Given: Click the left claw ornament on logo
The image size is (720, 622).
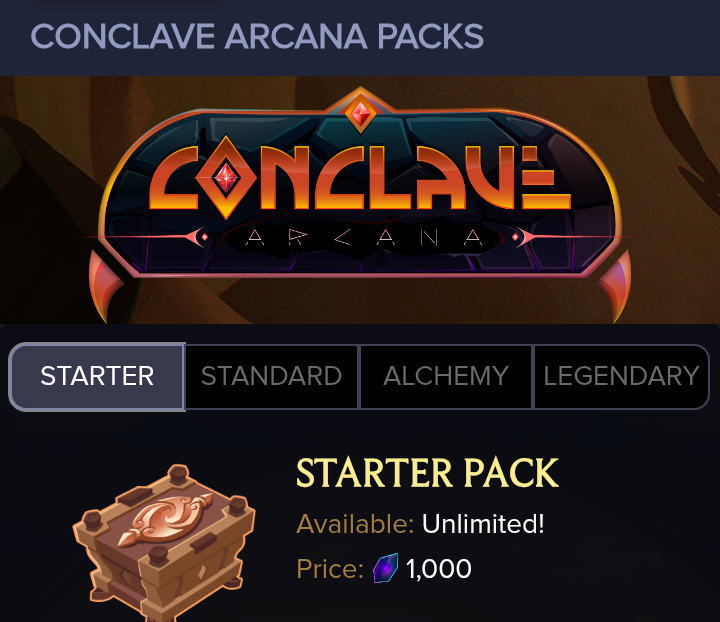Looking at the screenshot, I should coord(105,286).
